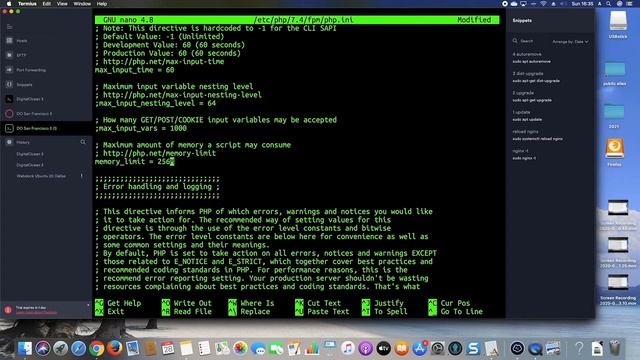Click the trial expiration notice icon
Viewport: 640px width, 360px height.
pos(8,310)
